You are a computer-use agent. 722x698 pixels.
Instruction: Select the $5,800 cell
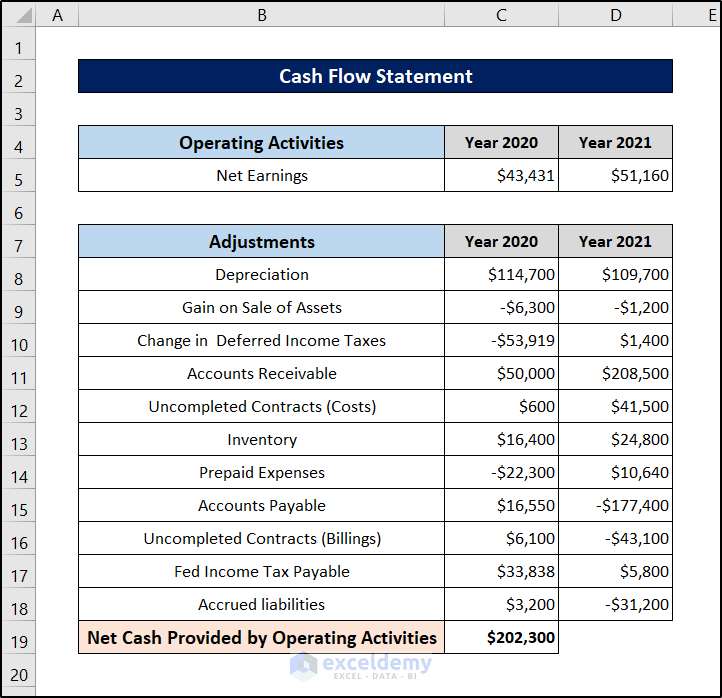(616, 571)
